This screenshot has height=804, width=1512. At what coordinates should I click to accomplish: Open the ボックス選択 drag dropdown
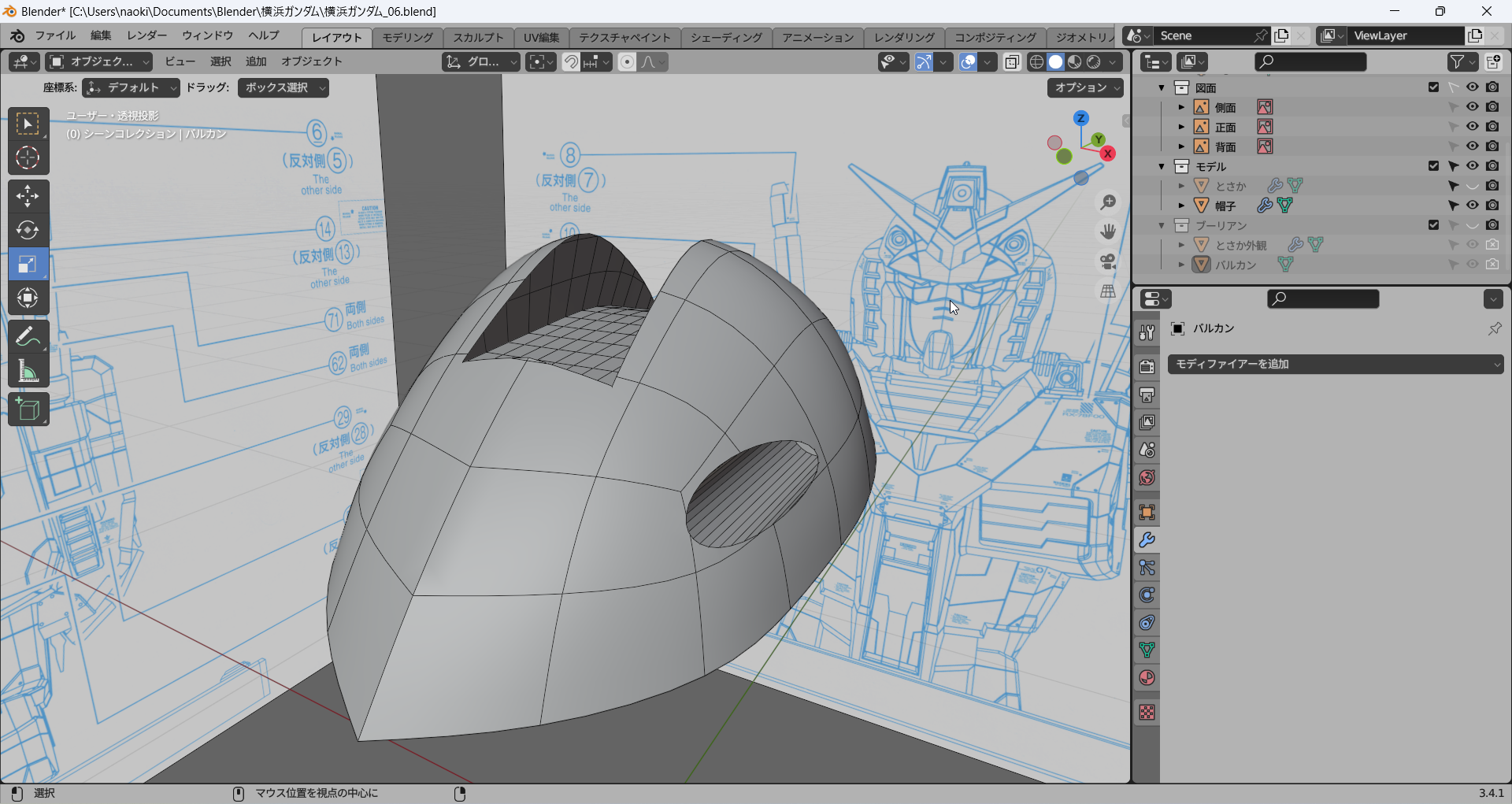click(x=283, y=87)
